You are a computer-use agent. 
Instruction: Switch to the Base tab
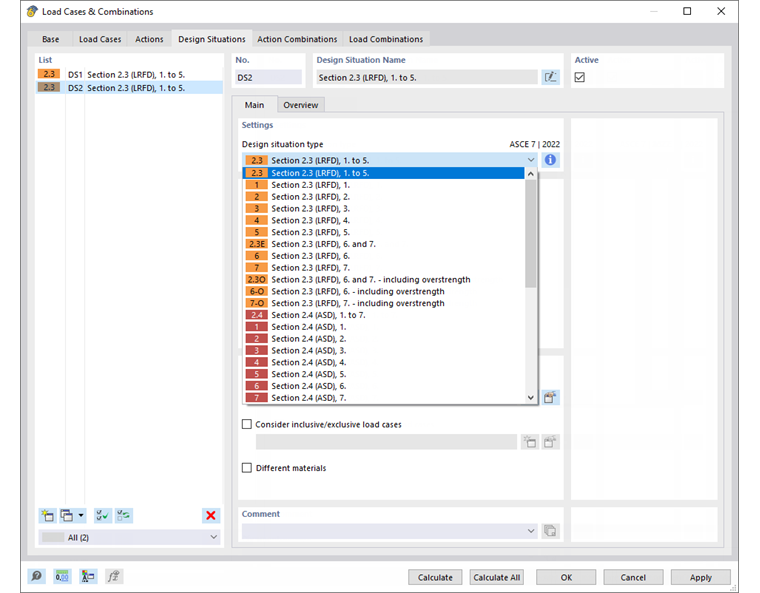pyautogui.click(x=50, y=39)
